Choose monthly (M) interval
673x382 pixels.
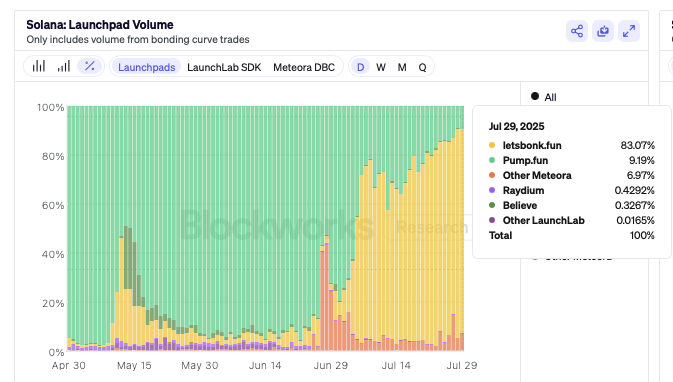coord(402,67)
